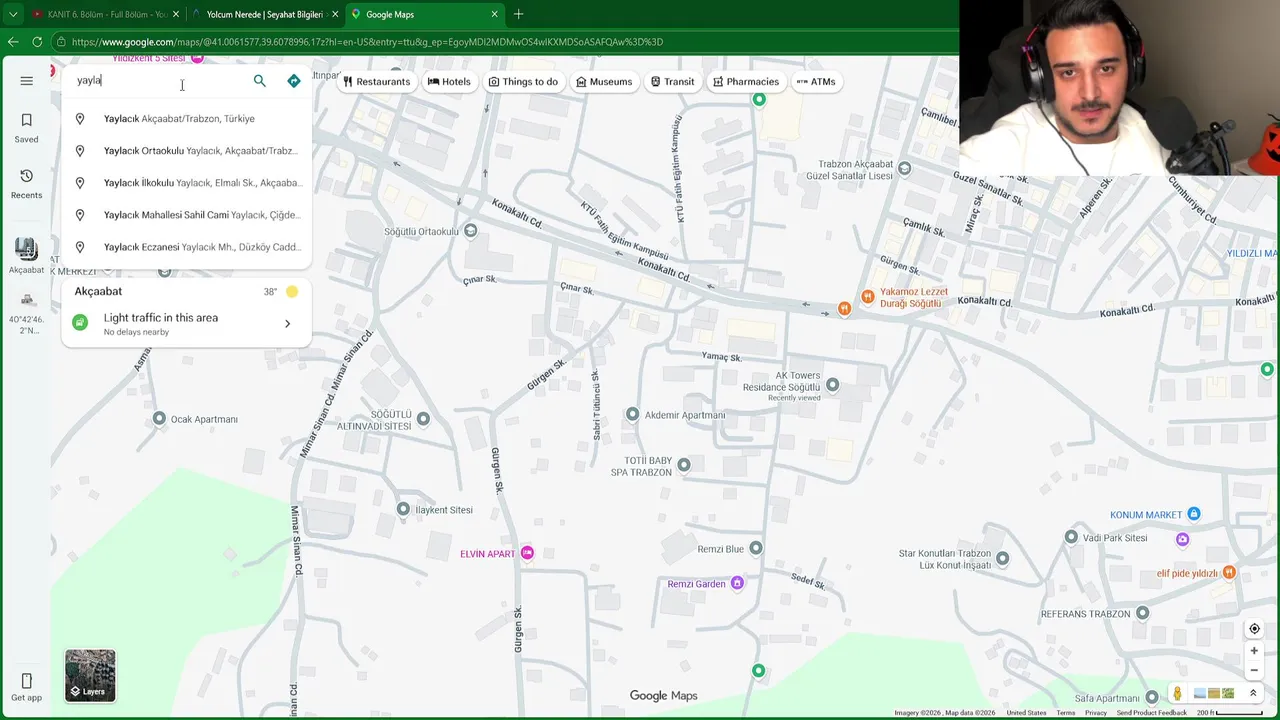
Task: Click the Trabzon Akçaabat Güzel Sanatlar Lisesi pin
Action: click(905, 168)
